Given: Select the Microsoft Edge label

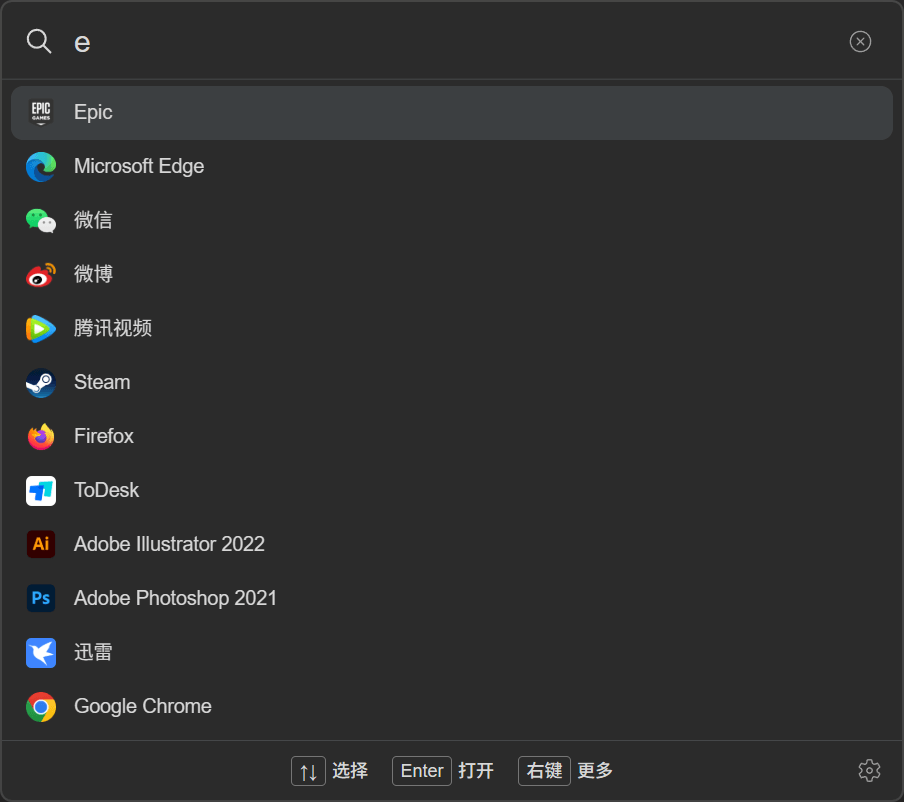Looking at the screenshot, I should pos(139,167).
